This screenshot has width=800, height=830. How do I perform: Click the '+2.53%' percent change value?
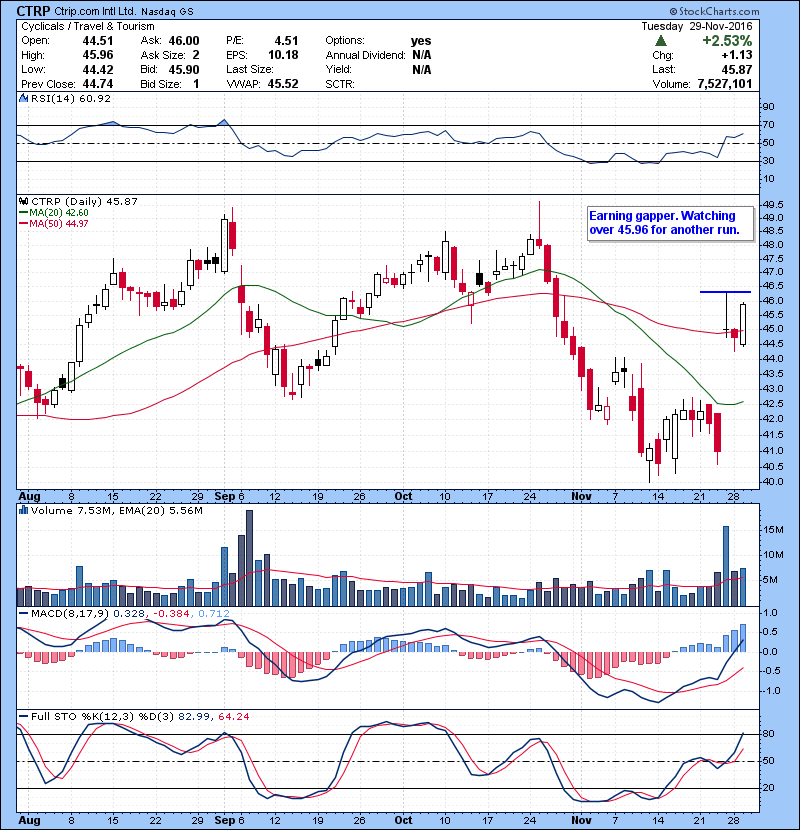(x=727, y=41)
